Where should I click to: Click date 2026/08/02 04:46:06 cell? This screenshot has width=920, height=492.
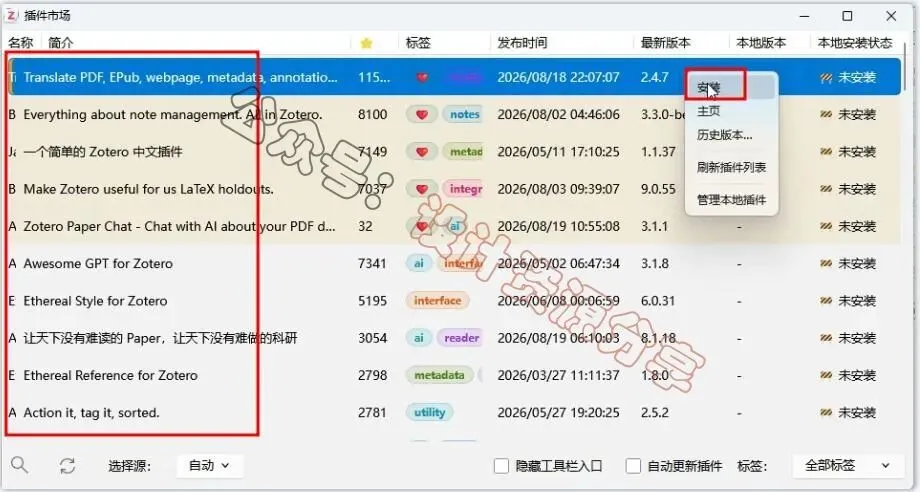[x=558, y=114]
